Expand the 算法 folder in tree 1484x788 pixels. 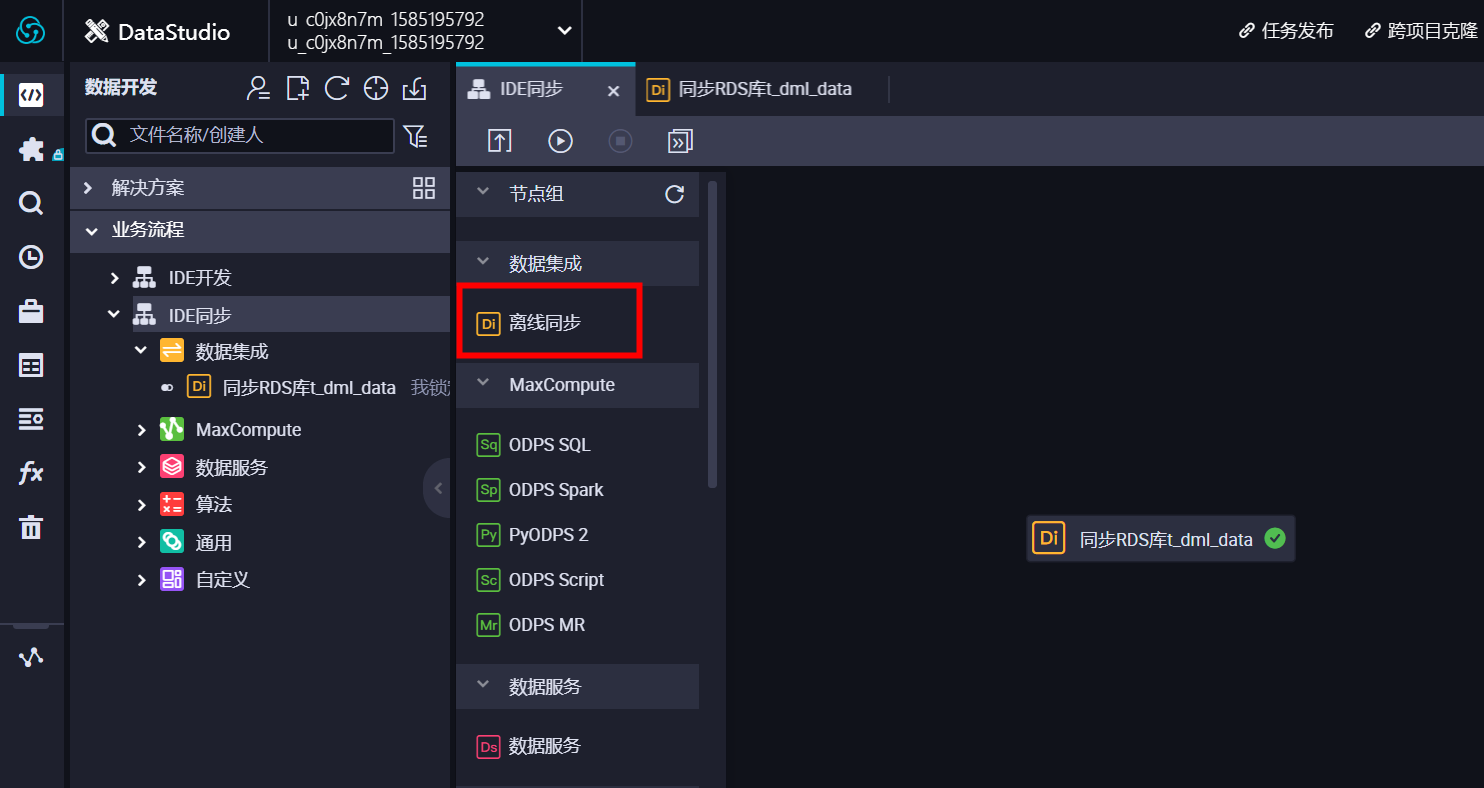pos(141,505)
